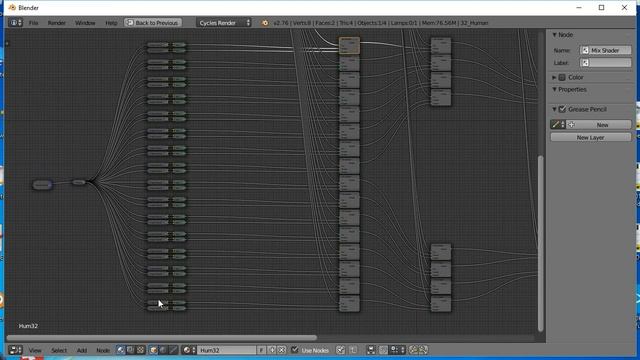Click the Blender render engine logo icon
The width and height of the screenshot is (640, 360).
coord(265,23)
